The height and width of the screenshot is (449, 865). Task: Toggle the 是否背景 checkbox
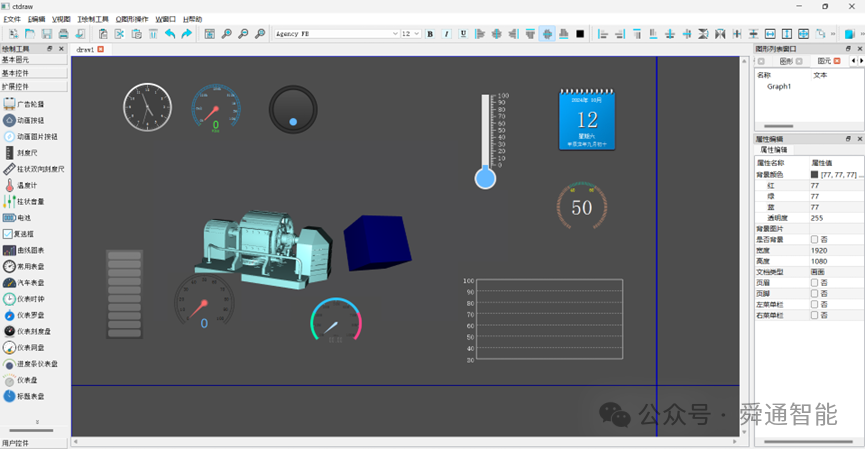(x=814, y=239)
